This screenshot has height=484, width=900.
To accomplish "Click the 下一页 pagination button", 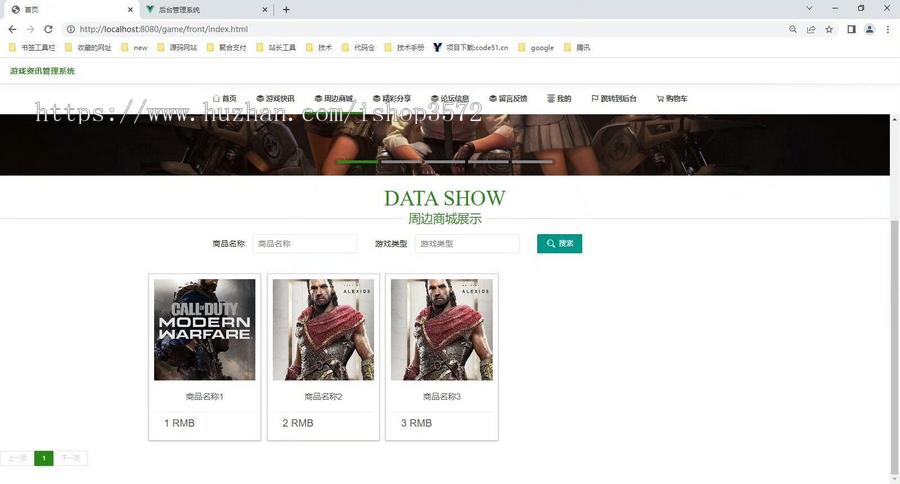I will pos(71,458).
